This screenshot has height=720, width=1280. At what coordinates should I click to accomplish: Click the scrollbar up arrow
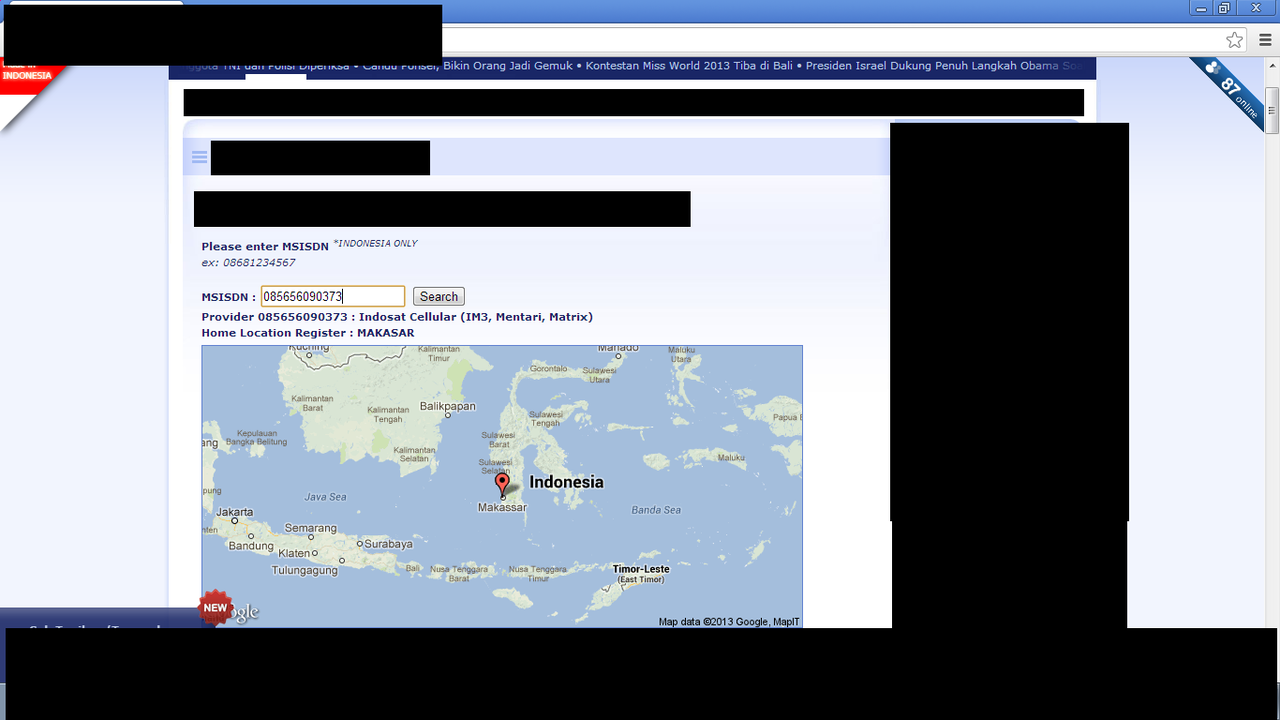coord(1272,65)
